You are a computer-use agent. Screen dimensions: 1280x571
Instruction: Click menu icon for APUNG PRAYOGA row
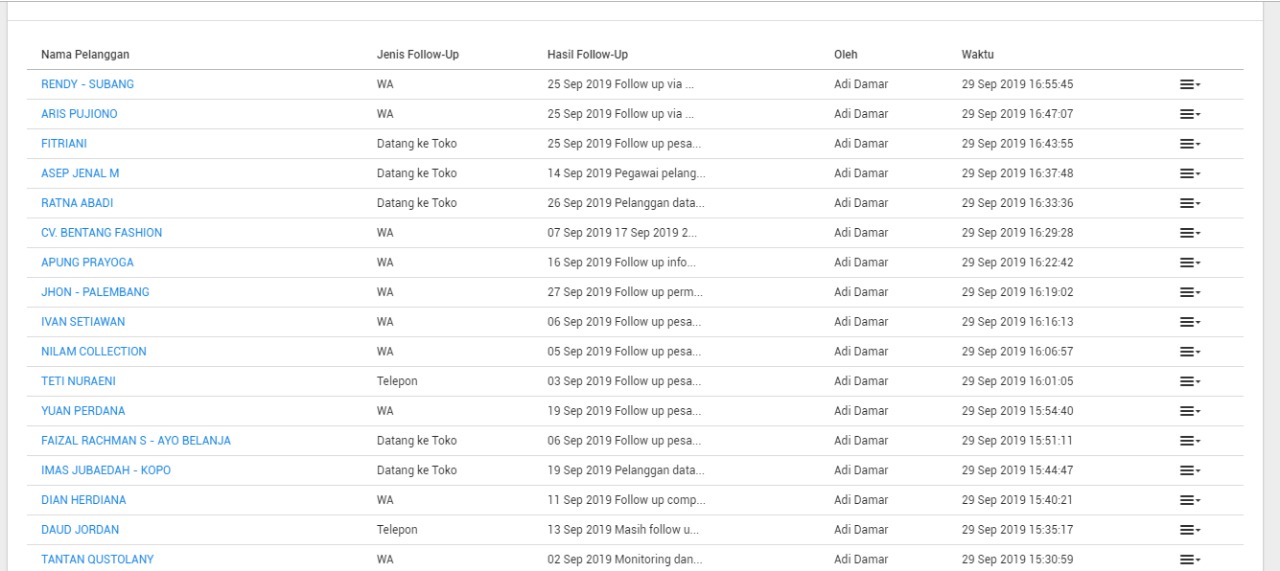(x=1189, y=263)
